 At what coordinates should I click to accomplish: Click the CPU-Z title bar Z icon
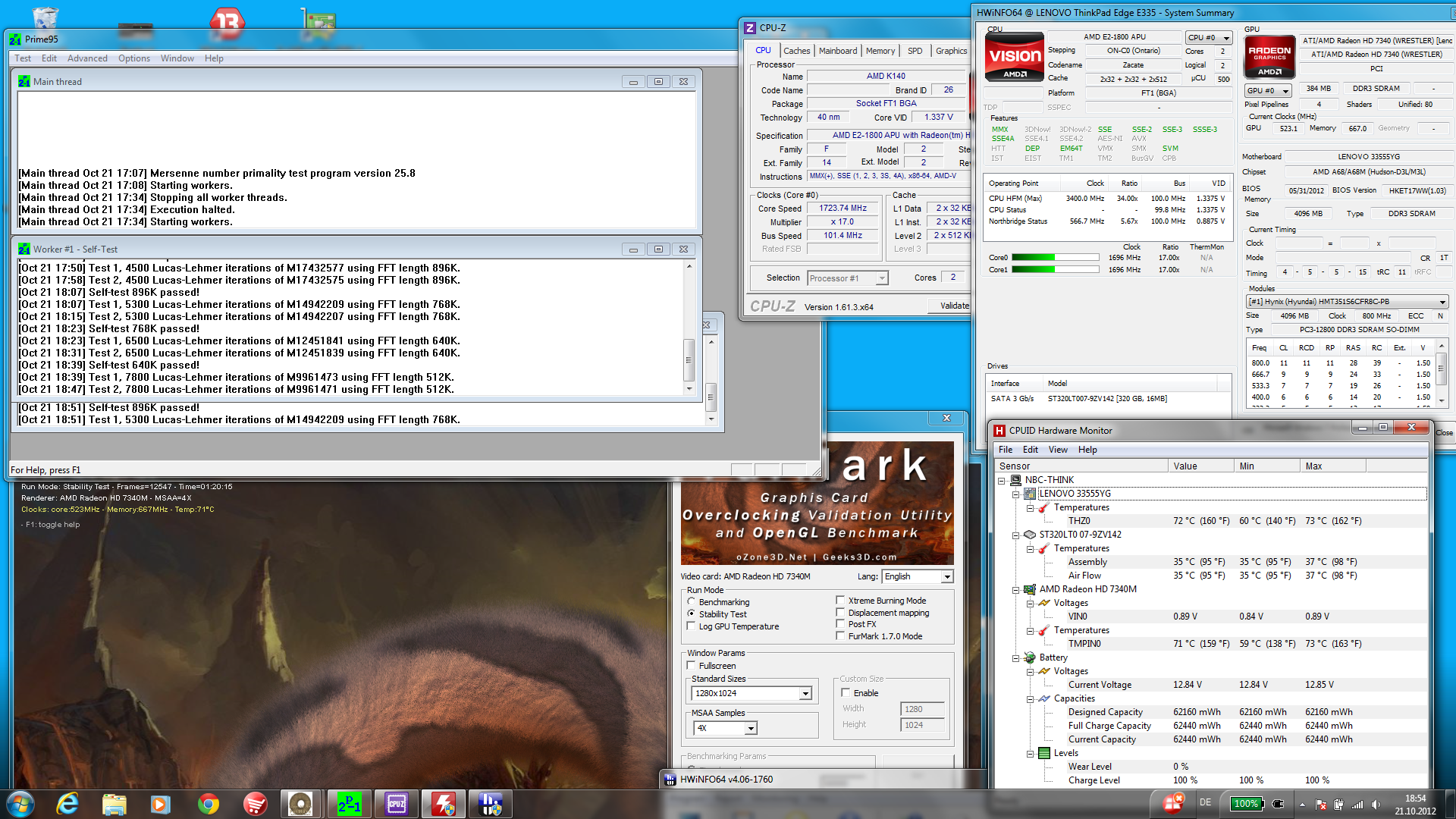click(x=750, y=28)
